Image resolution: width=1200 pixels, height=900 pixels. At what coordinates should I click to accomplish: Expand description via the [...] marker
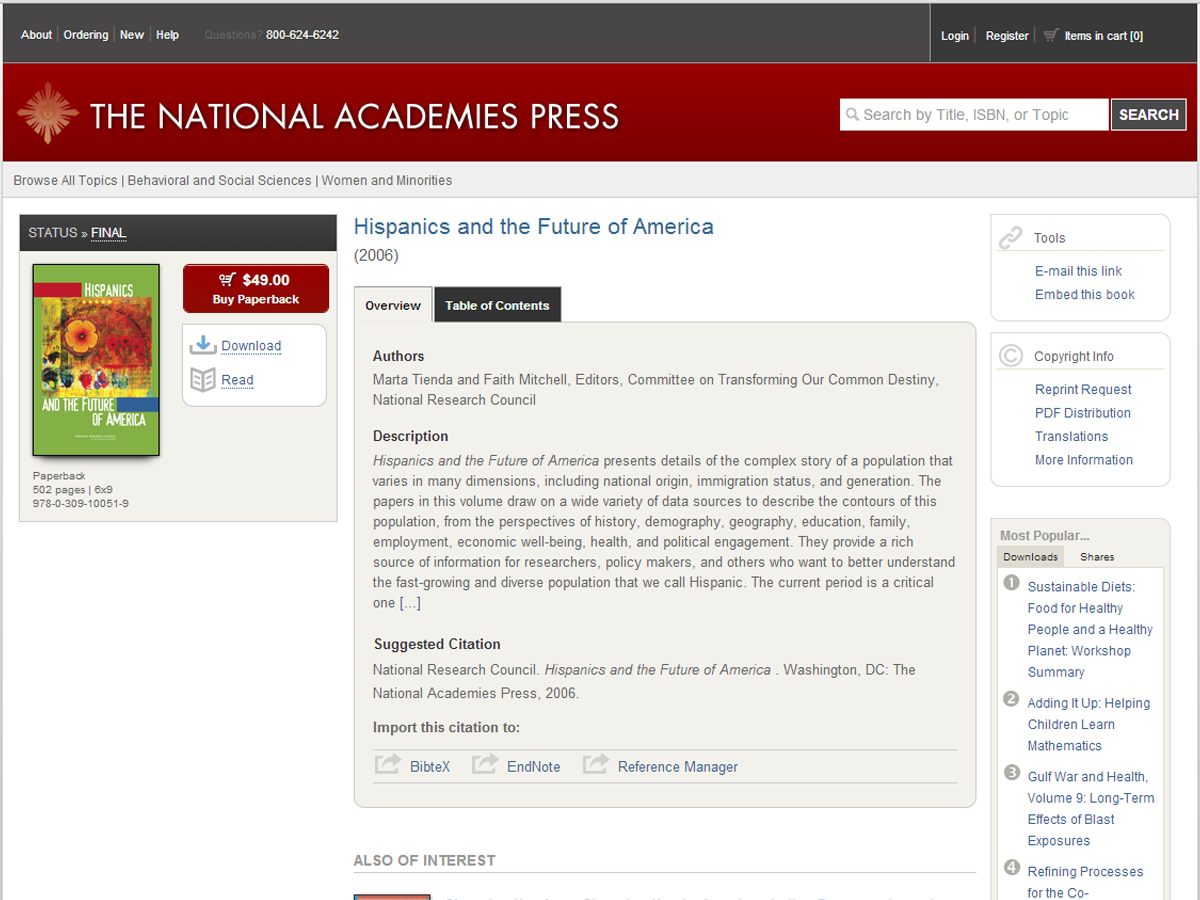[x=410, y=603]
